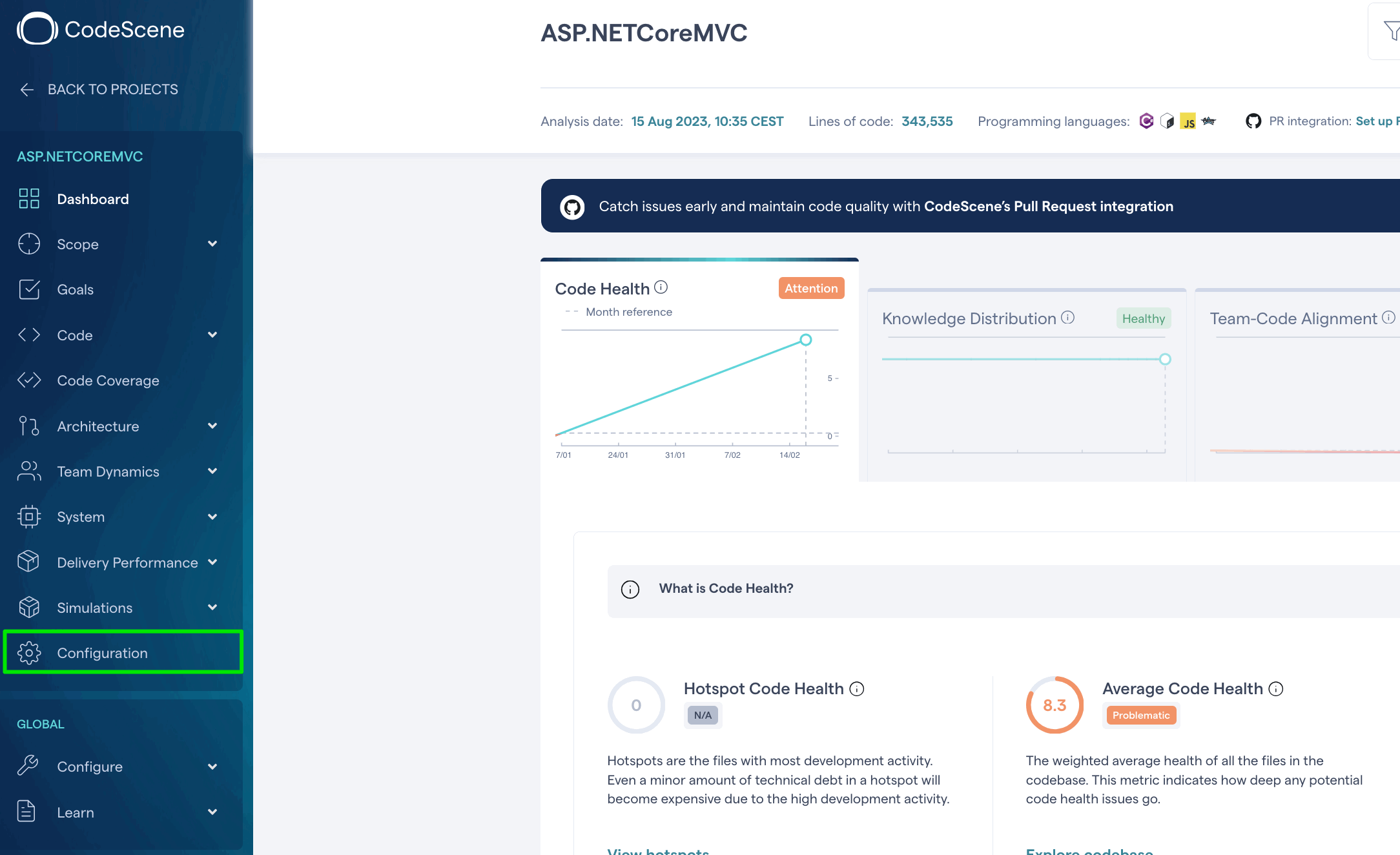Click the 'Month reference' legend label
This screenshot has height=855, width=1400.
click(x=628, y=312)
